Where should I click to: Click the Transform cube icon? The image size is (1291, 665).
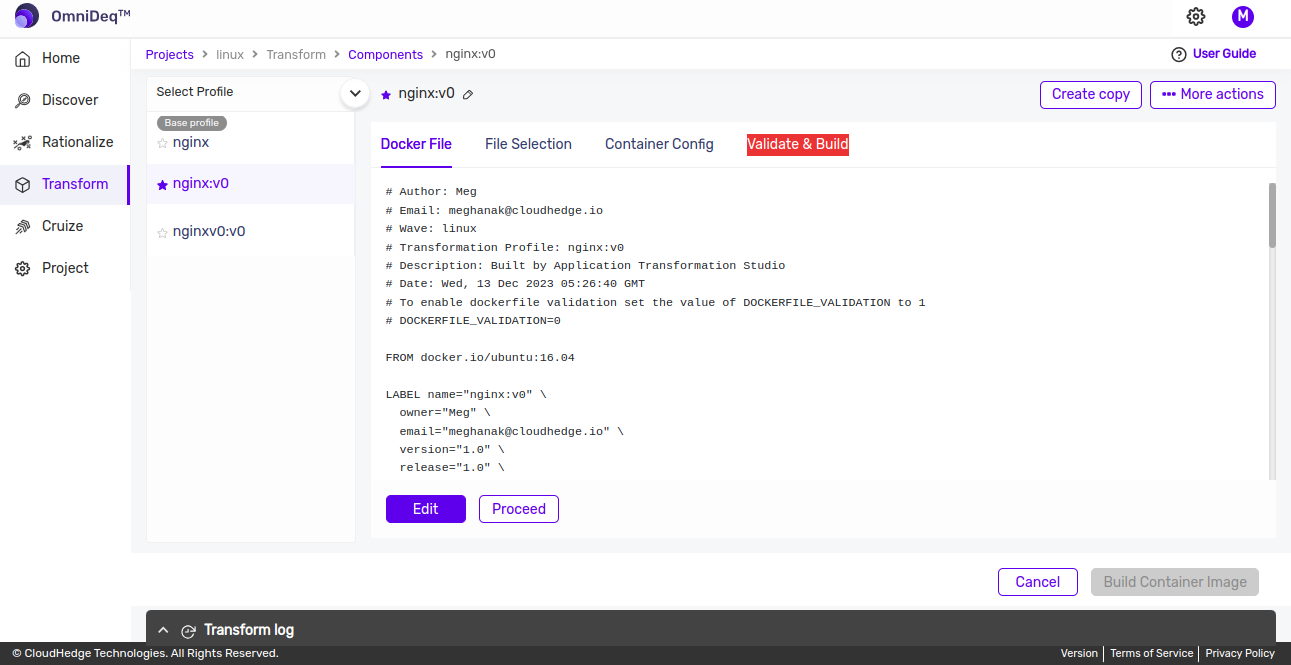(x=22, y=184)
